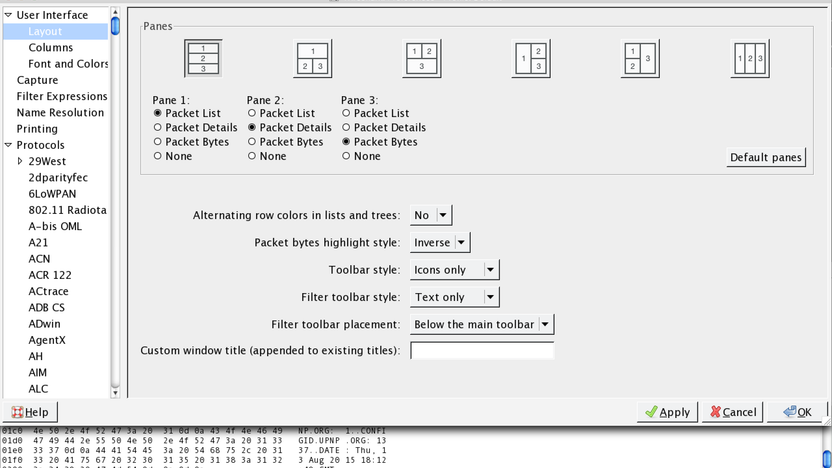This screenshot has width=832, height=468.
Task: Set Pane 1 to None
Action: click(172, 156)
